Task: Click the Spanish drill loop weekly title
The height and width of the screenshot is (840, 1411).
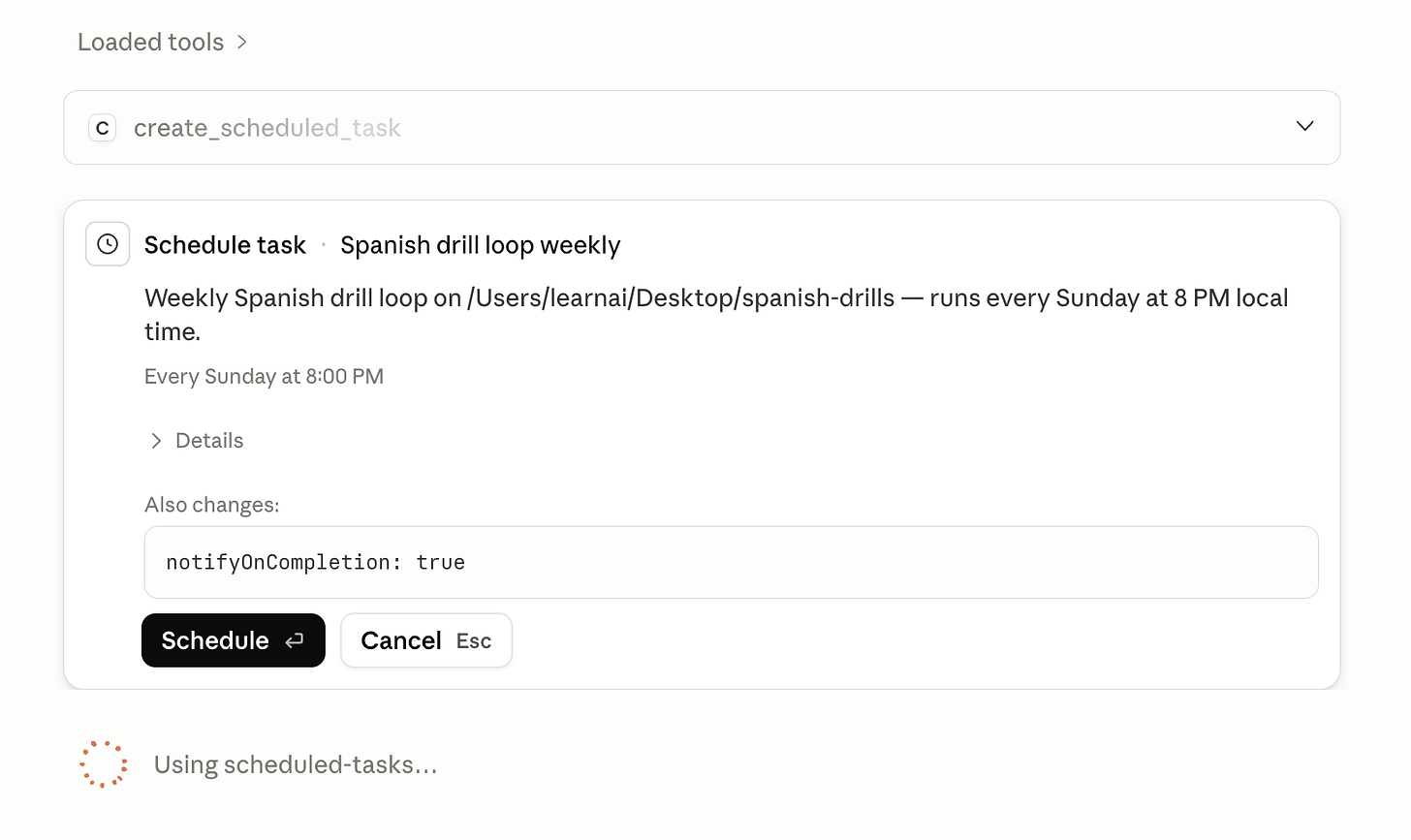Action: pos(480,245)
